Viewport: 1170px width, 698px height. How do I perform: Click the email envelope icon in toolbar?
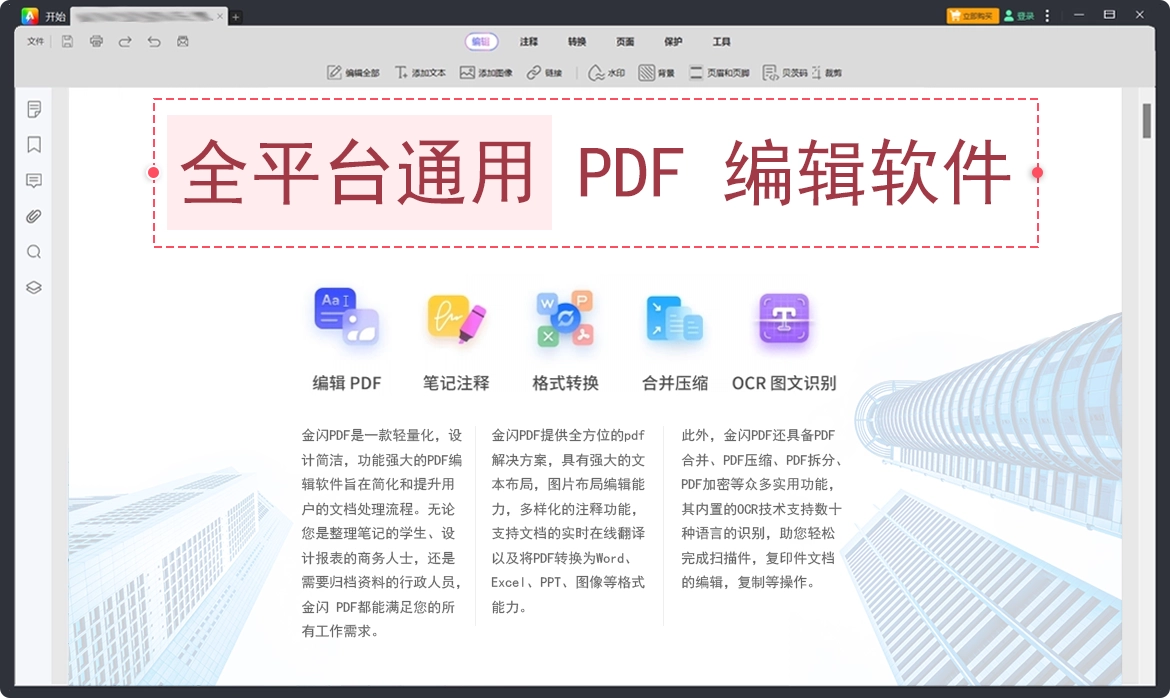[x=183, y=42]
